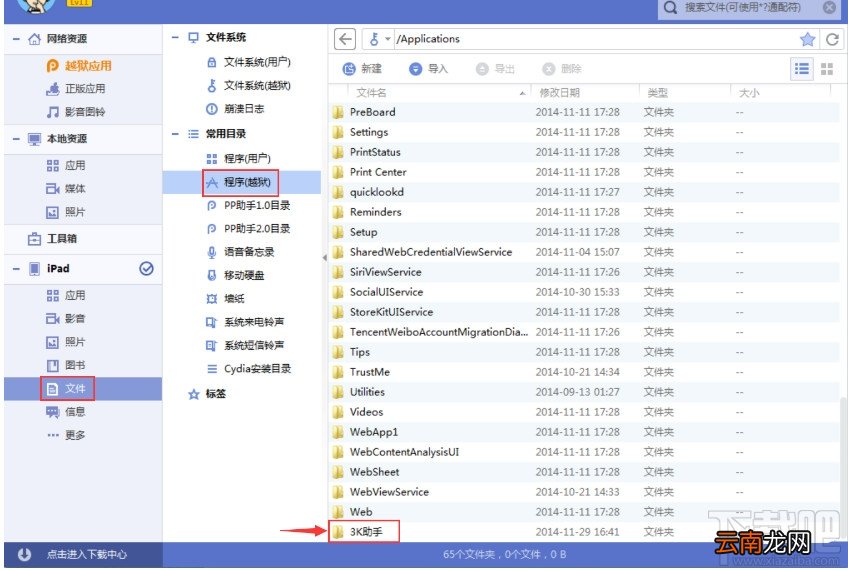Click the search magnifier icon
This screenshot has width=848, height=571.
(x=670, y=8)
